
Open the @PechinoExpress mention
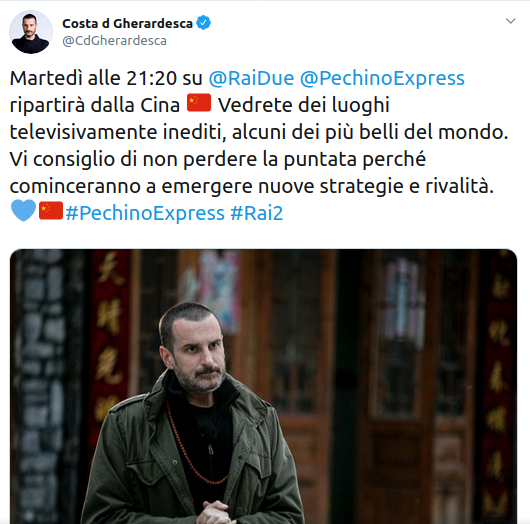pyautogui.click(x=382, y=78)
